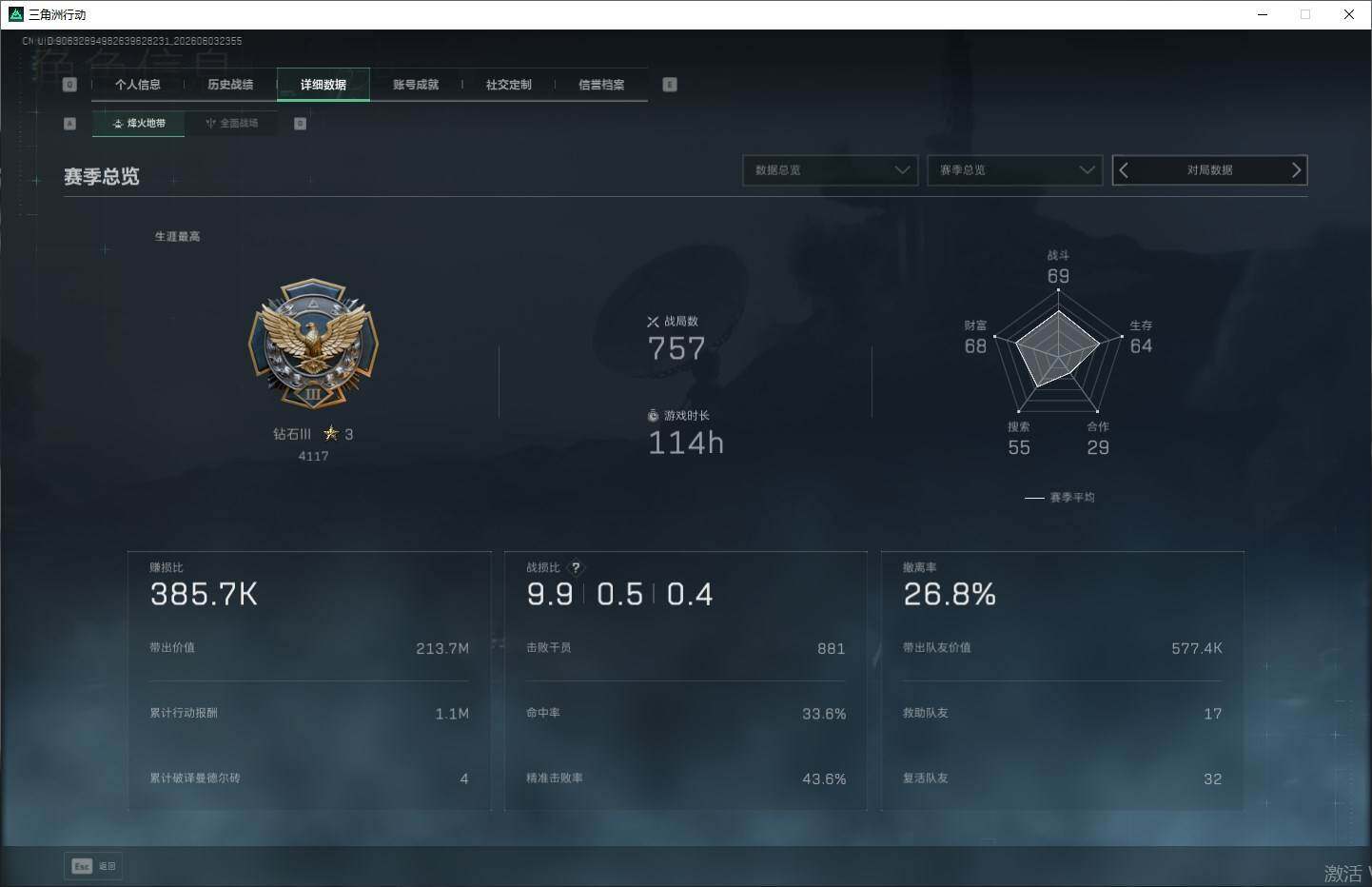Click the Q previous-tab key icon
This screenshot has height=887, width=1372.
[x=69, y=85]
